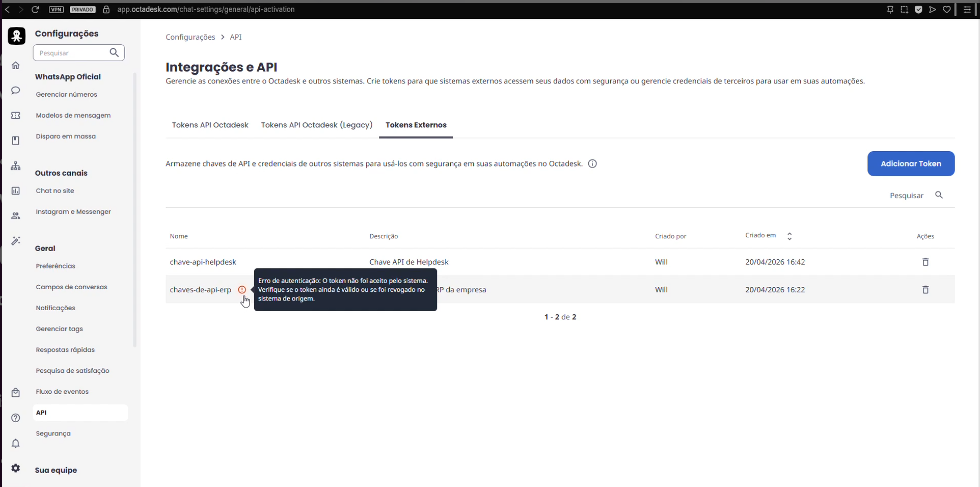This screenshot has height=487, width=980.
Task: Open the contacts people icon in sidebar
Action: coord(16,216)
